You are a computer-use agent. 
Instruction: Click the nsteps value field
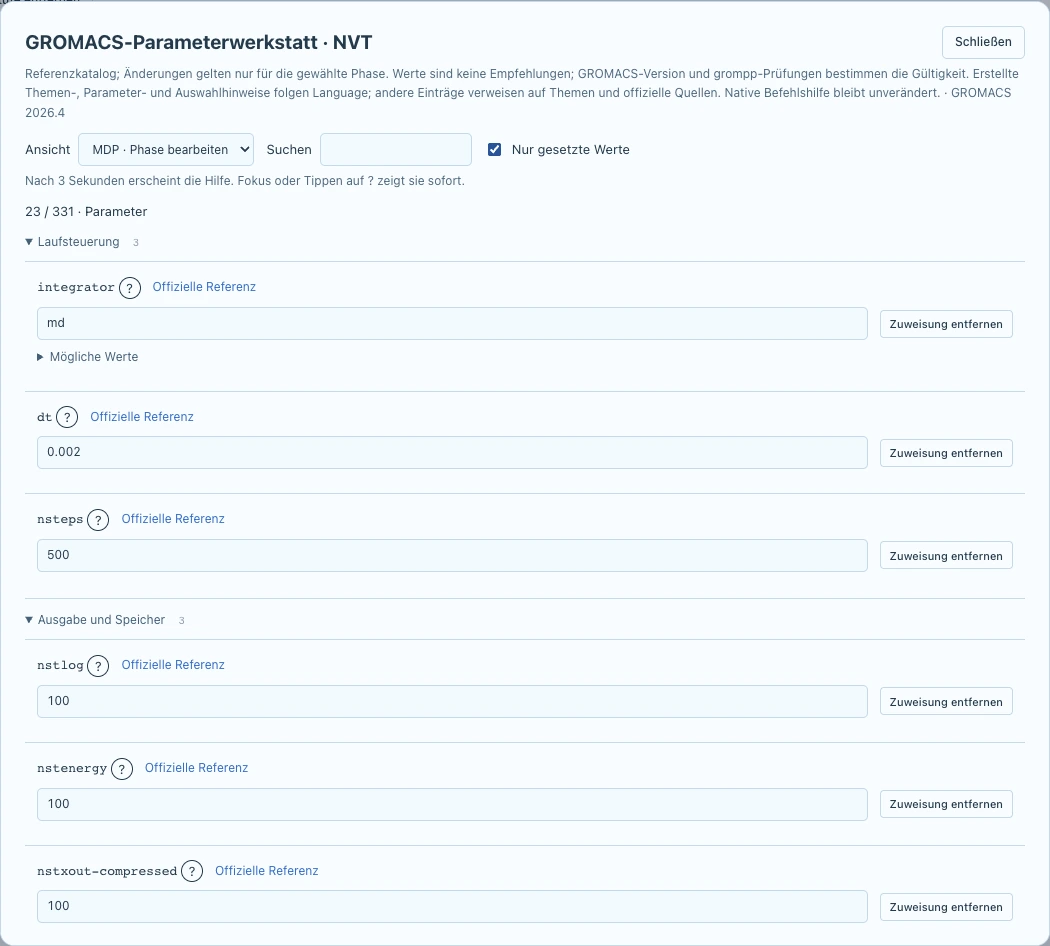point(452,555)
